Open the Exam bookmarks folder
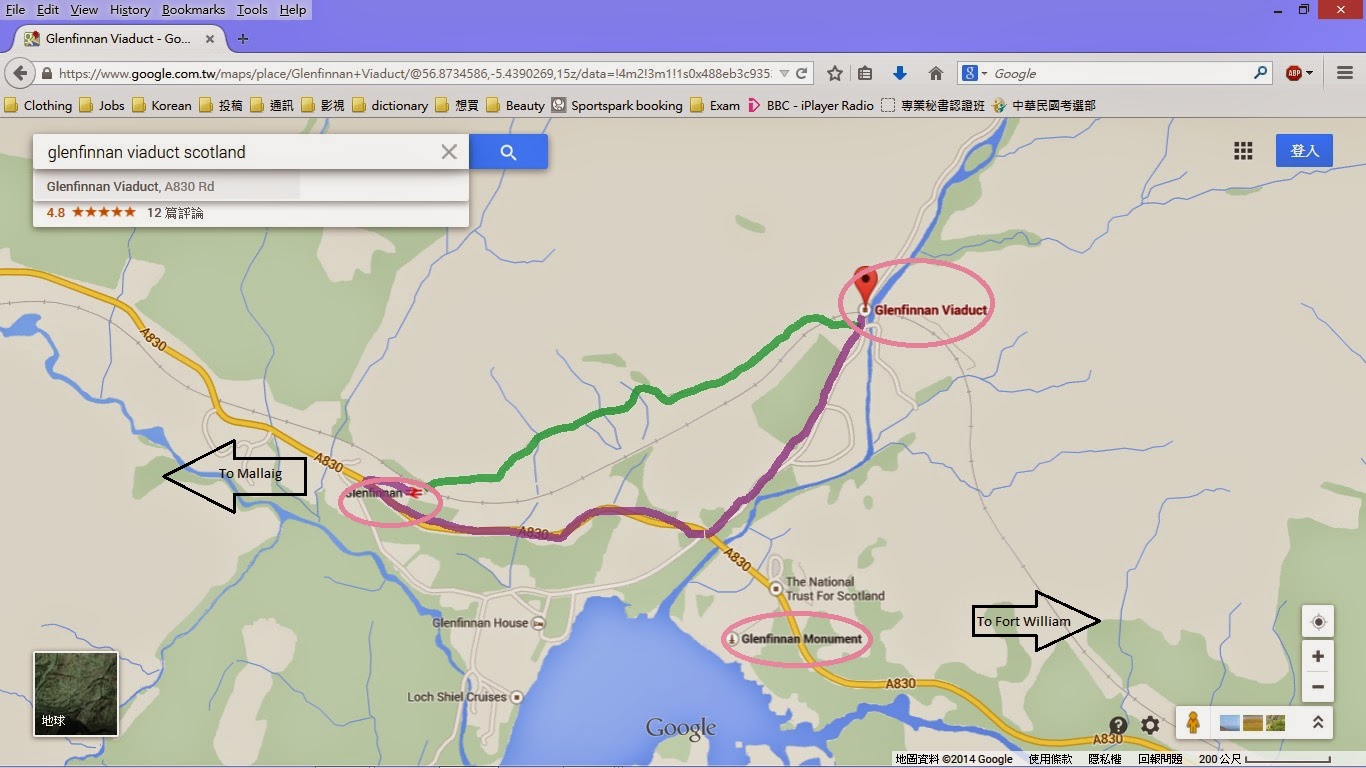 pyautogui.click(x=716, y=105)
